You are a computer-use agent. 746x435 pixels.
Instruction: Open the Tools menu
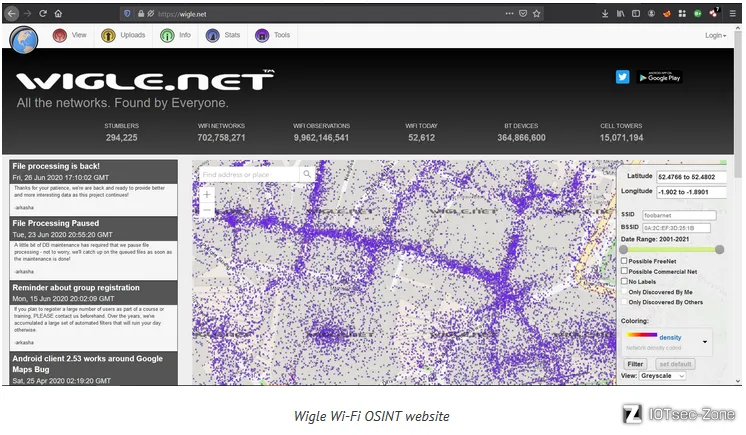(282, 35)
